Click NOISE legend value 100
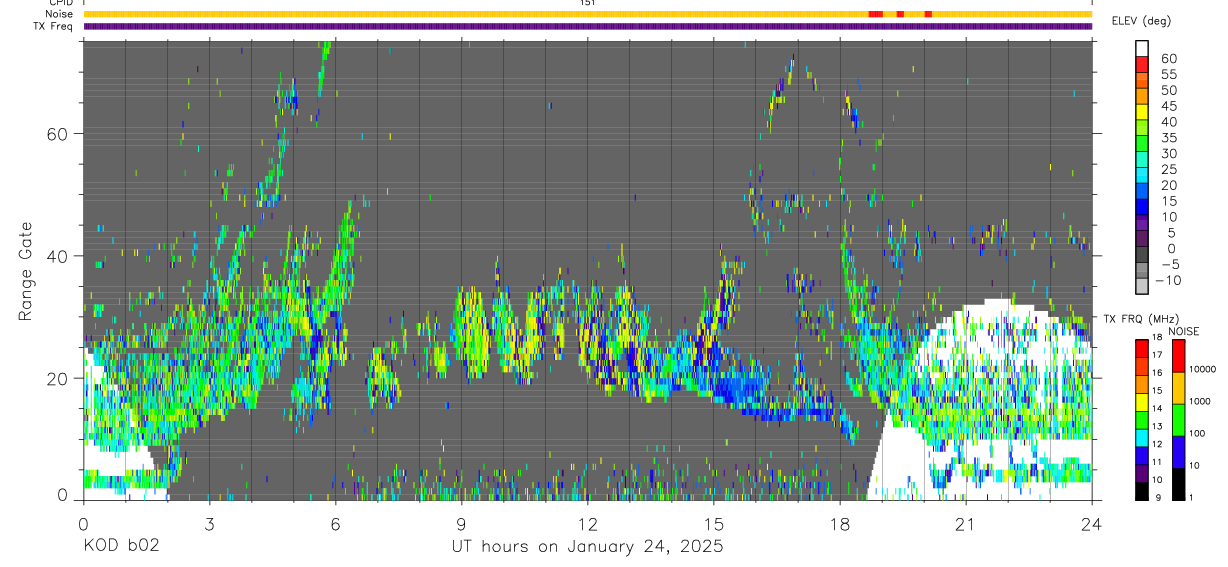 tap(1197, 434)
